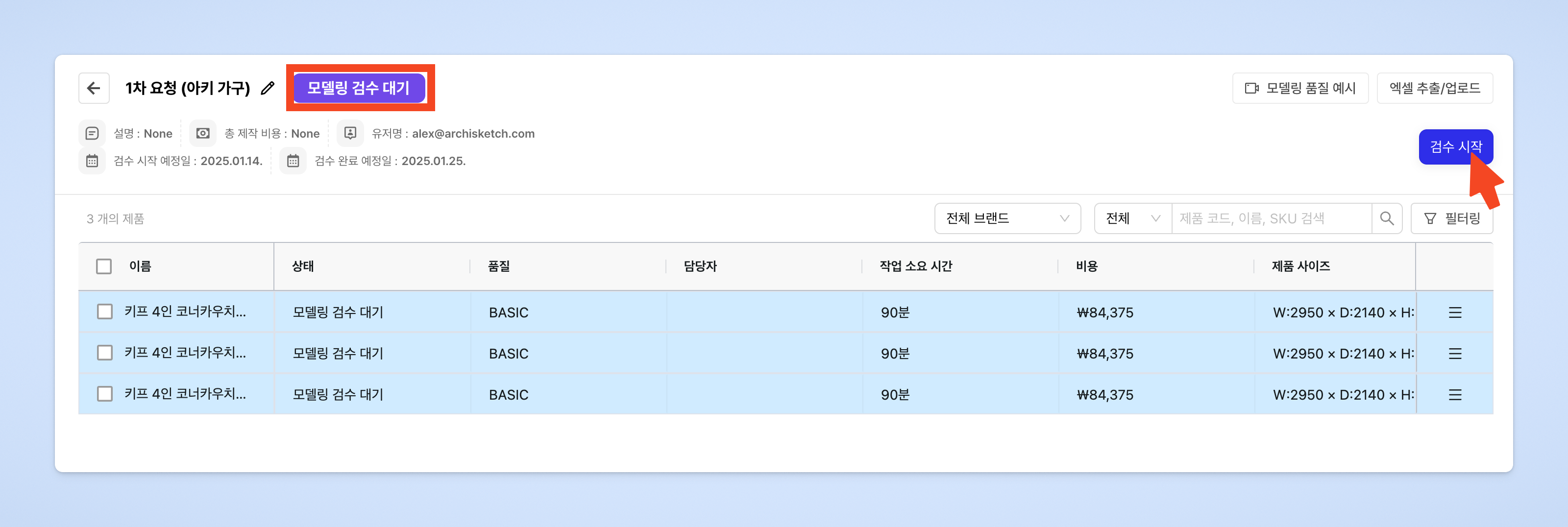Screen dimensions: 1568x527
Task: Click the pencil edit icon beside title
Action: tap(268, 88)
